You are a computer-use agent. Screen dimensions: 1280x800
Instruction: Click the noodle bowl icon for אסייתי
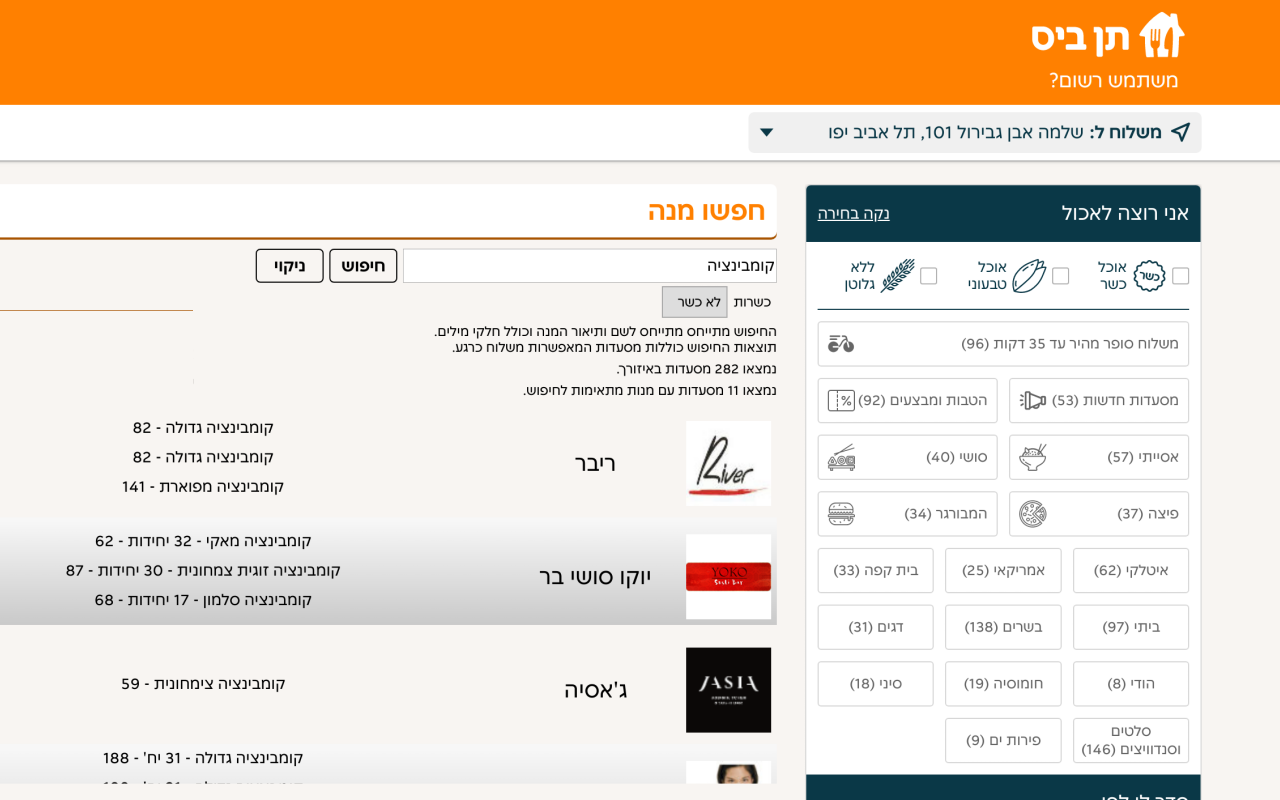click(1033, 457)
